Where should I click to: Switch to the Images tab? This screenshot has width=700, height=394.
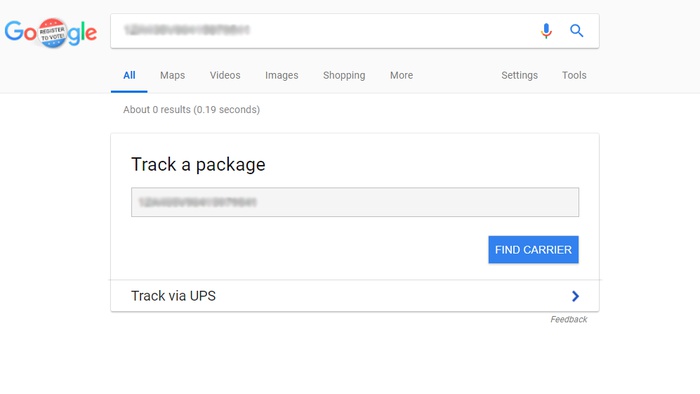tap(282, 75)
